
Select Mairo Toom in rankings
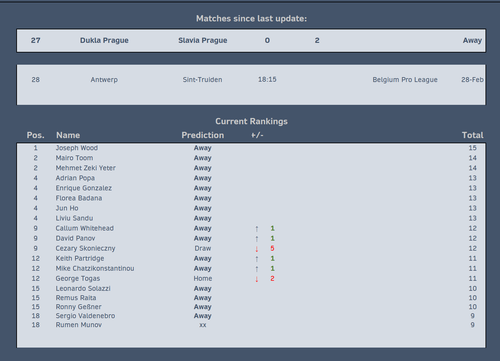point(74,158)
